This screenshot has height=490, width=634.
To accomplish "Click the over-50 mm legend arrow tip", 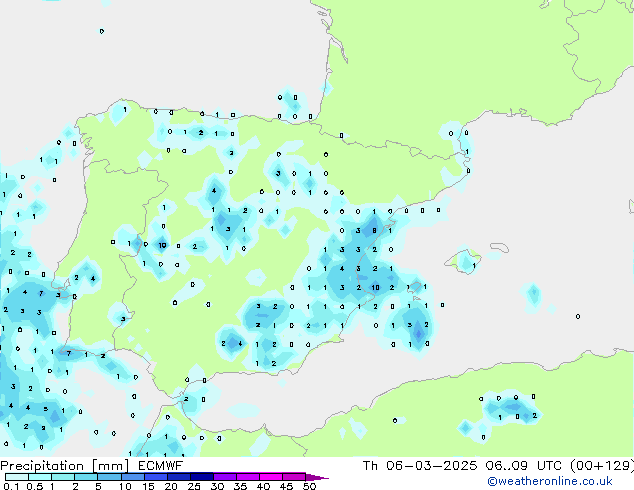I will click(x=317, y=477).
